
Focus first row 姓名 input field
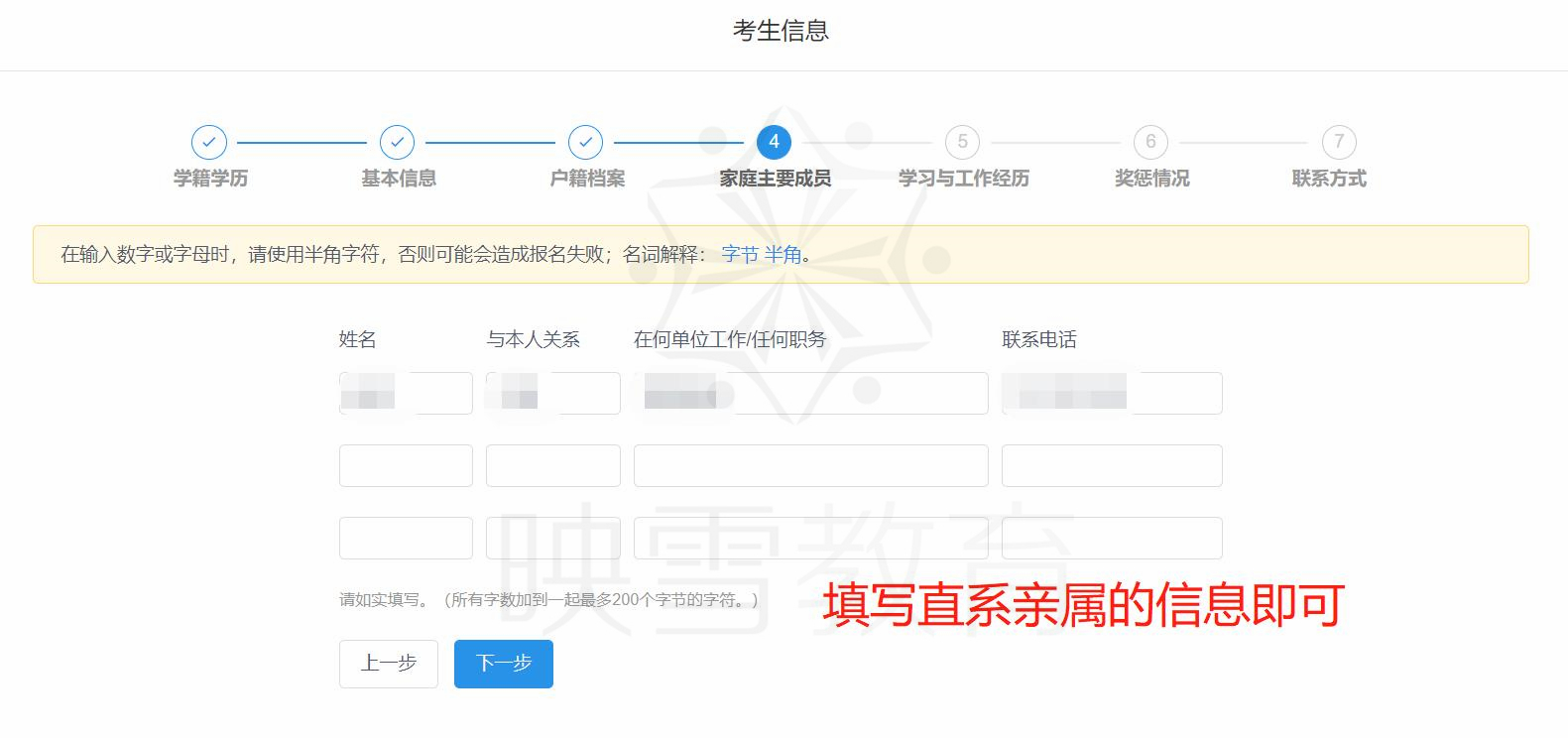406,393
